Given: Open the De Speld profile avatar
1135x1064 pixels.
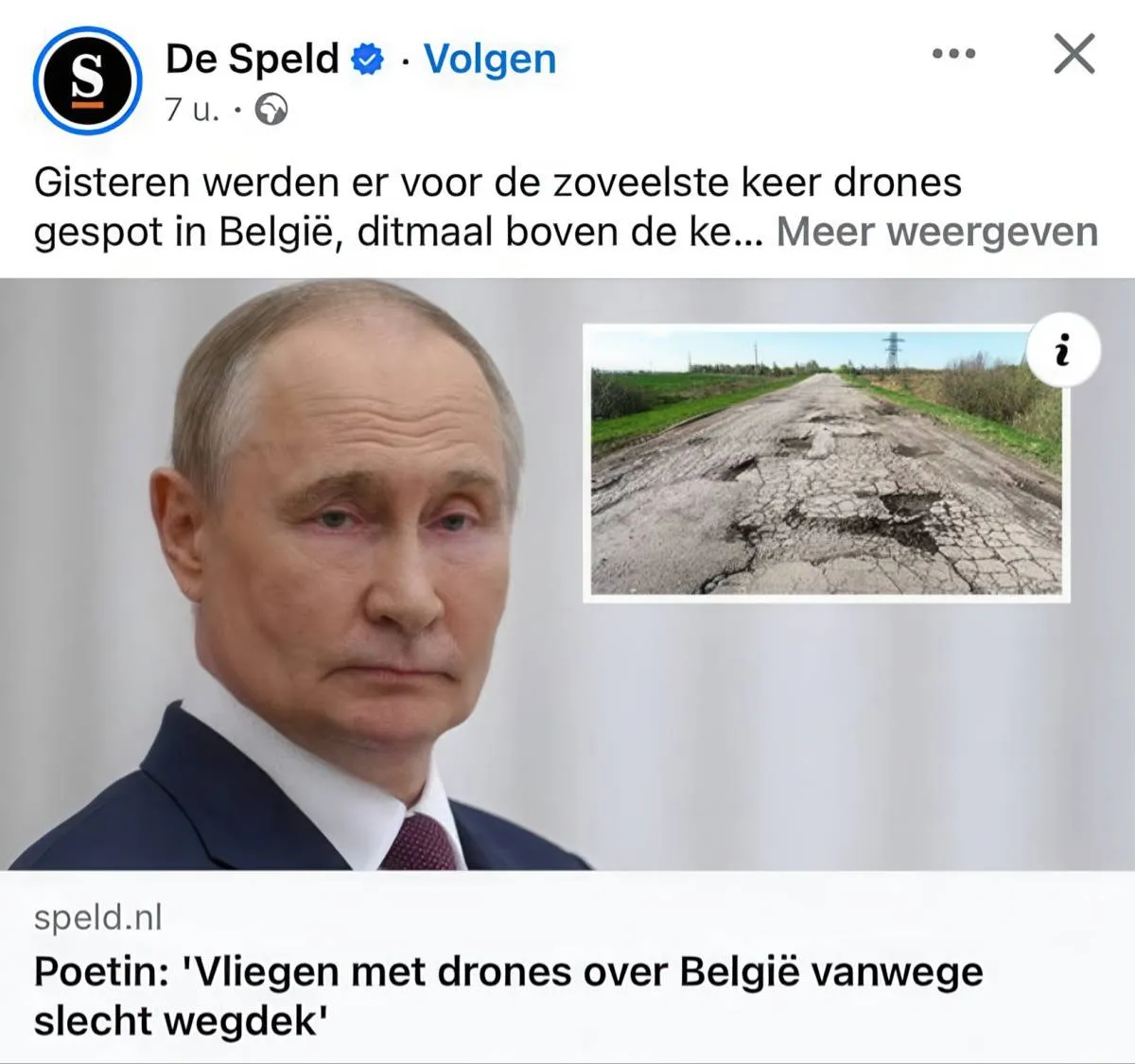Looking at the screenshot, I should click(x=87, y=80).
